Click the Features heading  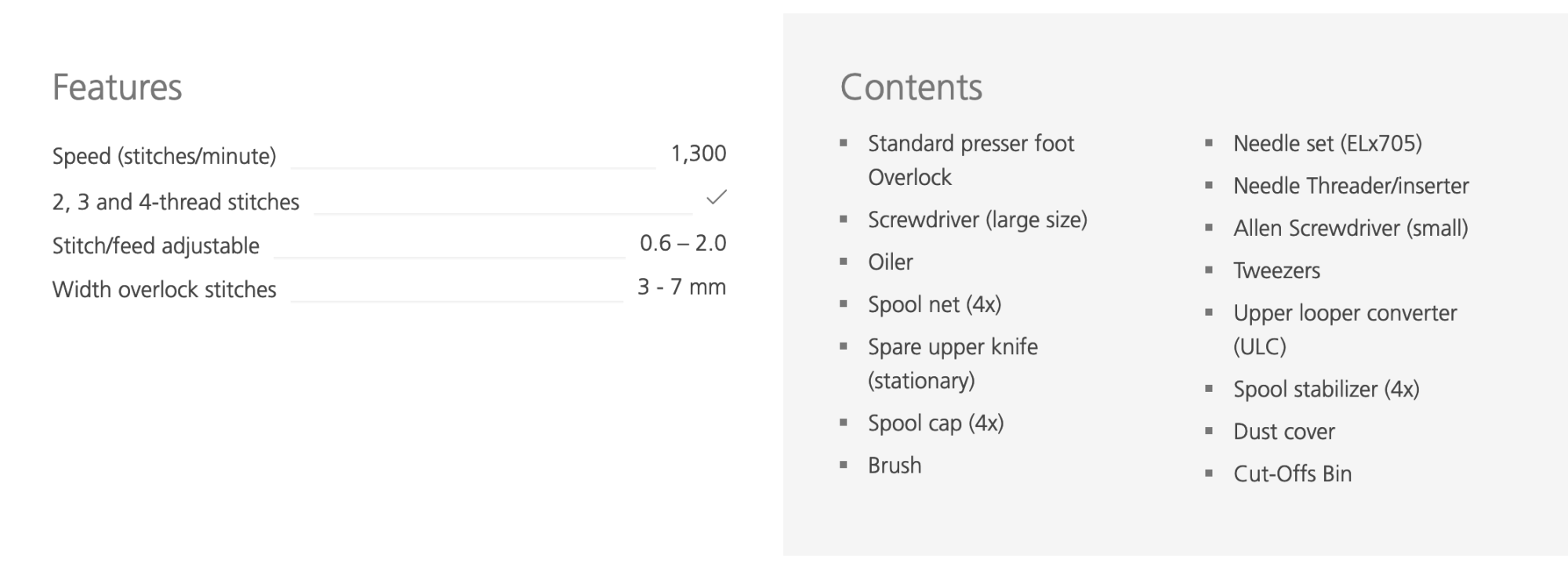click(x=117, y=87)
